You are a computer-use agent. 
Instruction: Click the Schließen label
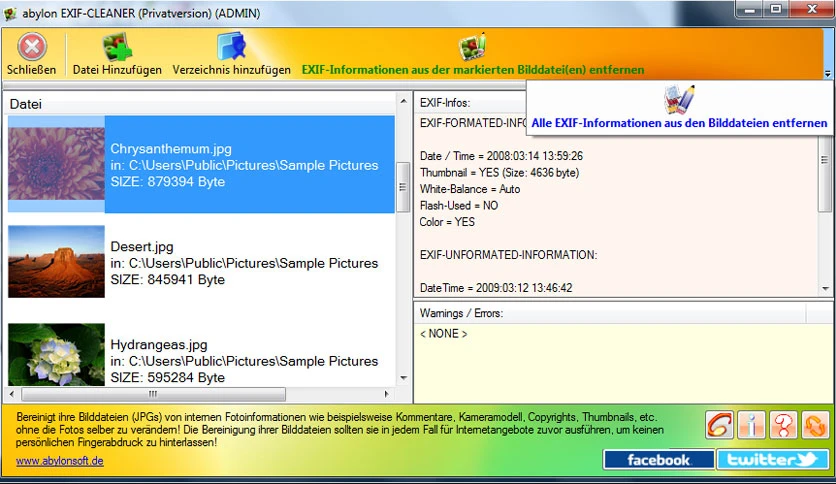(31, 70)
